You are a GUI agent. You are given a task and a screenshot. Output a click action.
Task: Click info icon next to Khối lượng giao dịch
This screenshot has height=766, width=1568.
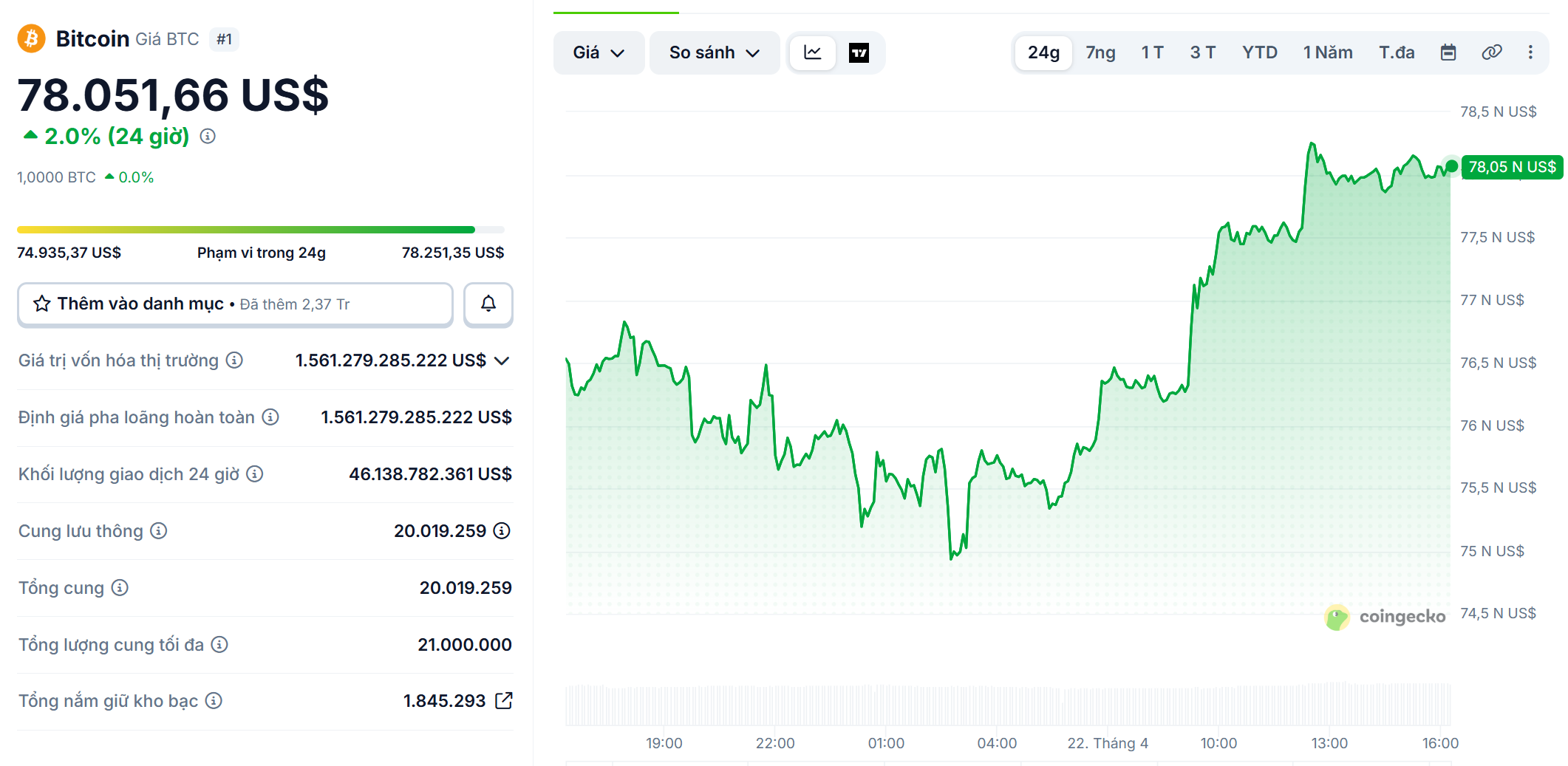[255, 474]
